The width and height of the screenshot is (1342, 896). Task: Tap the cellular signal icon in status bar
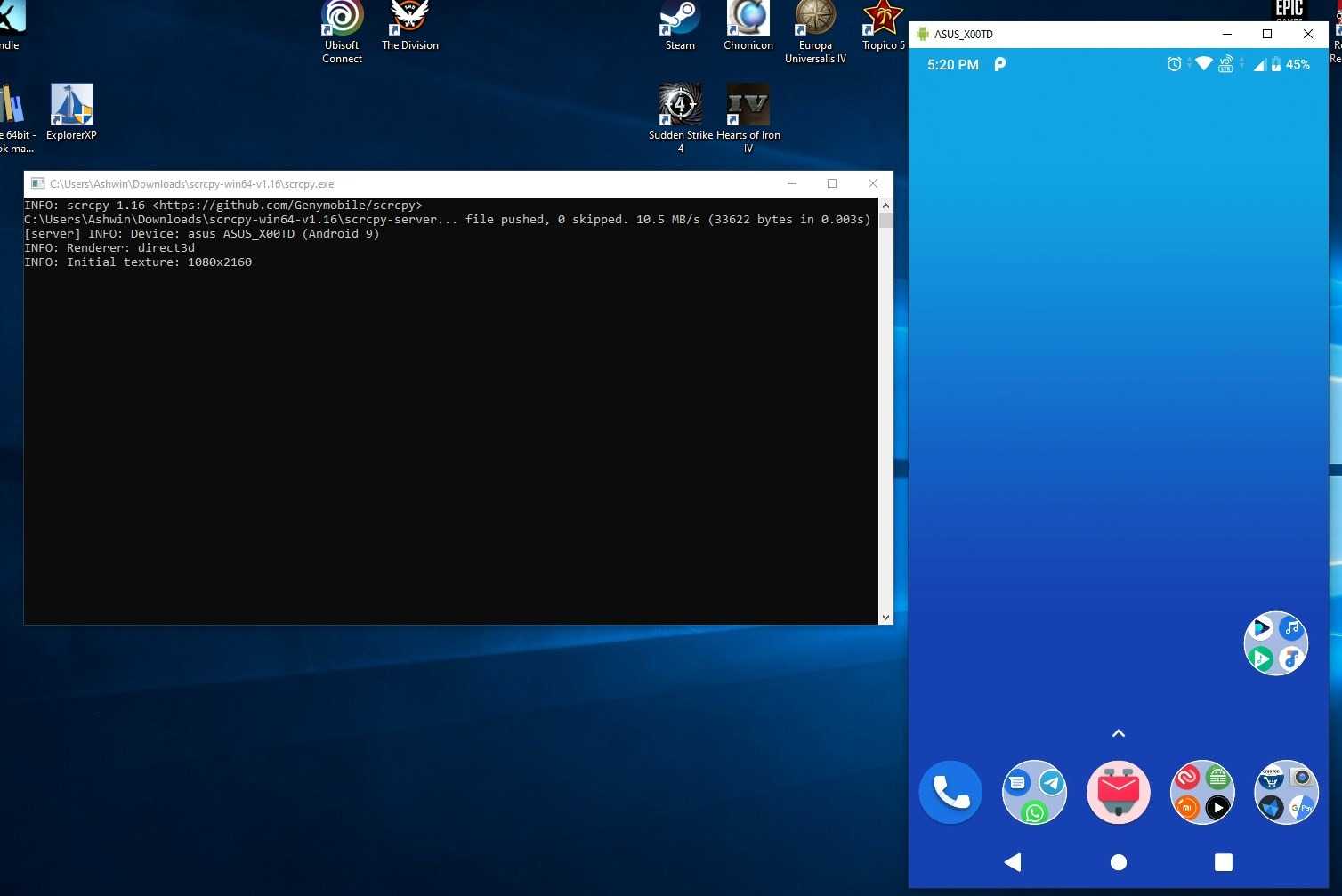[x=1259, y=64]
